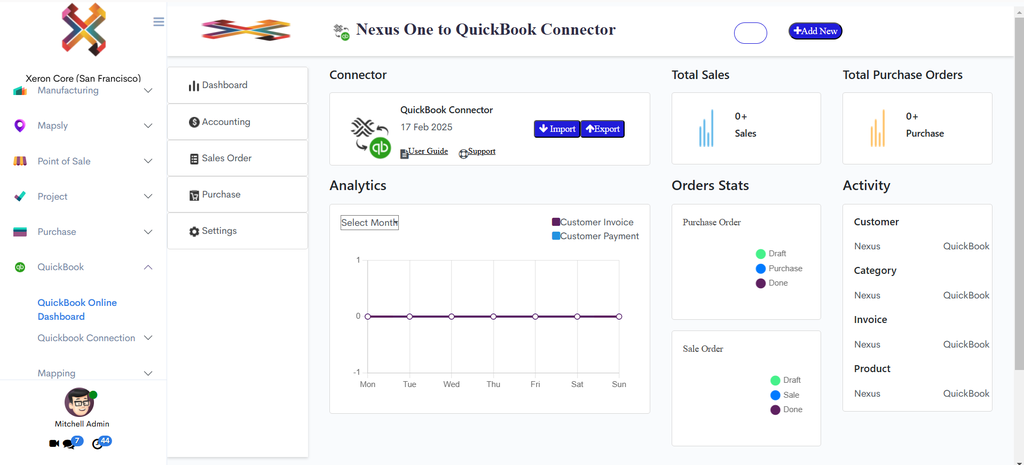Open the User Guide link

pos(428,152)
